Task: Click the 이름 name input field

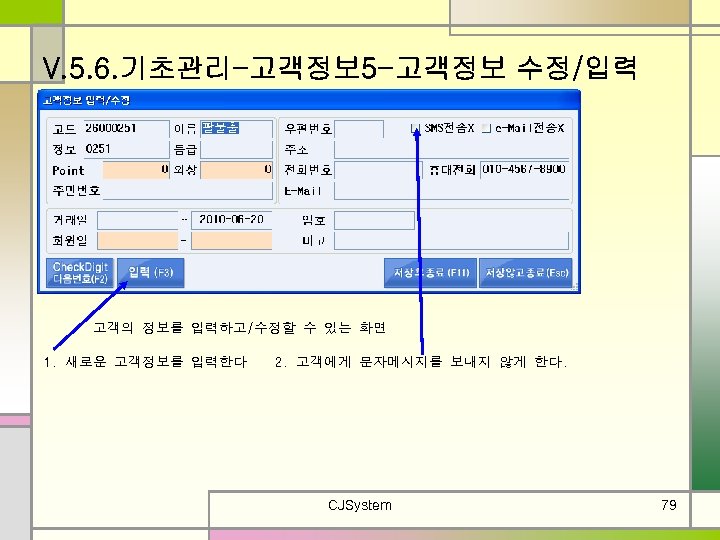Action: click(236, 129)
